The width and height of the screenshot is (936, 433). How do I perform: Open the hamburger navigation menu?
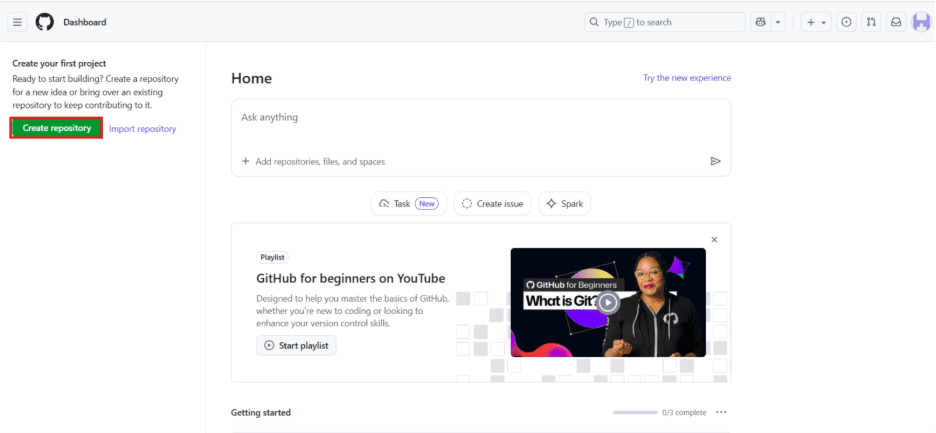point(17,22)
